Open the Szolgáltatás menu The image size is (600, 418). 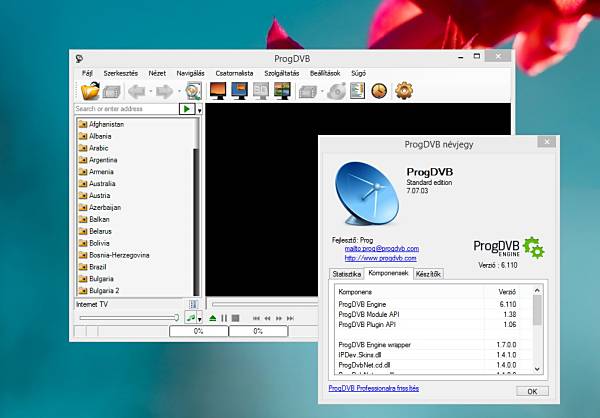point(282,73)
